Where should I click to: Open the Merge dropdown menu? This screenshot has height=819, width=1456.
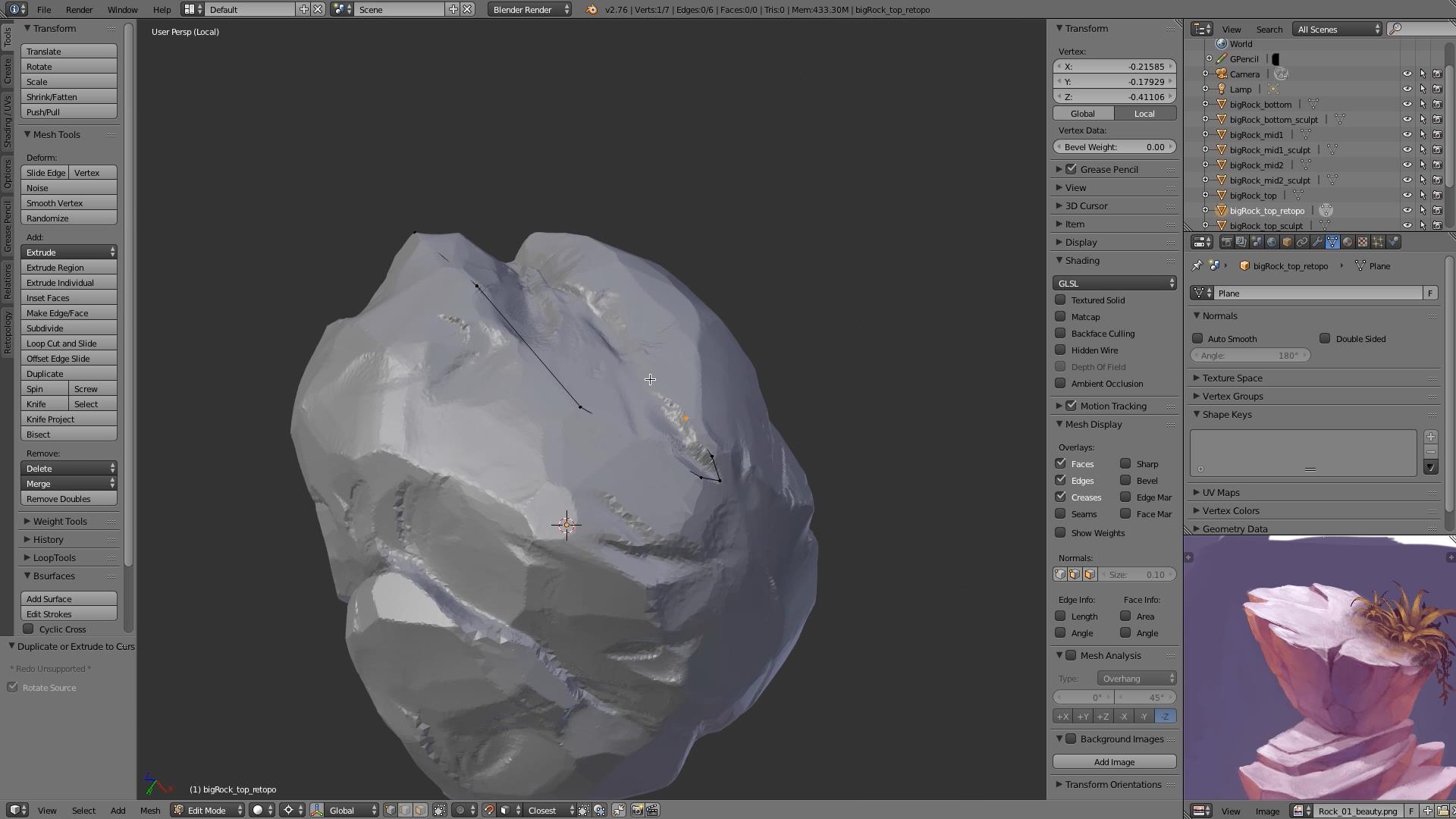tap(69, 483)
